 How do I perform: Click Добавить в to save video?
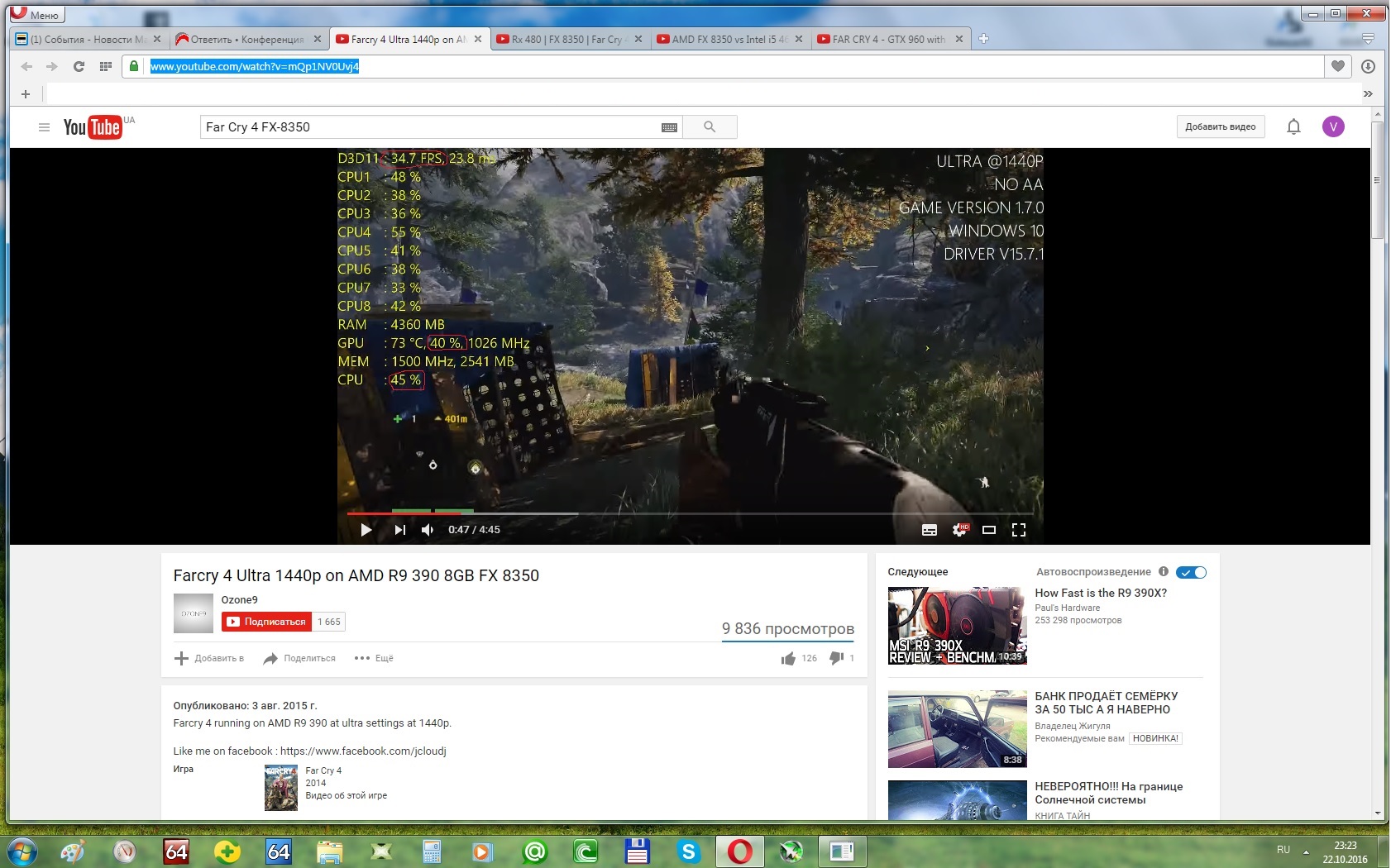[x=209, y=659]
